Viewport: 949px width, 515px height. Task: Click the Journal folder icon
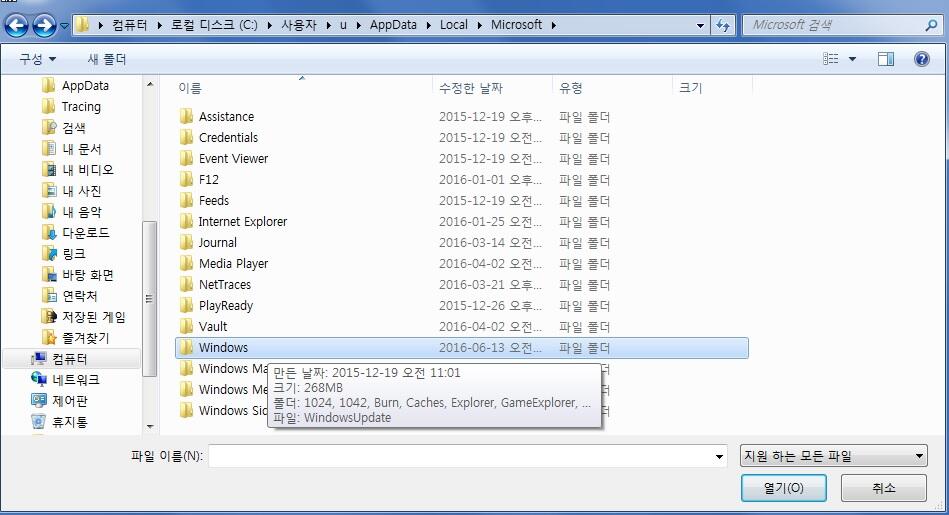pyautogui.click(x=187, y=243)
